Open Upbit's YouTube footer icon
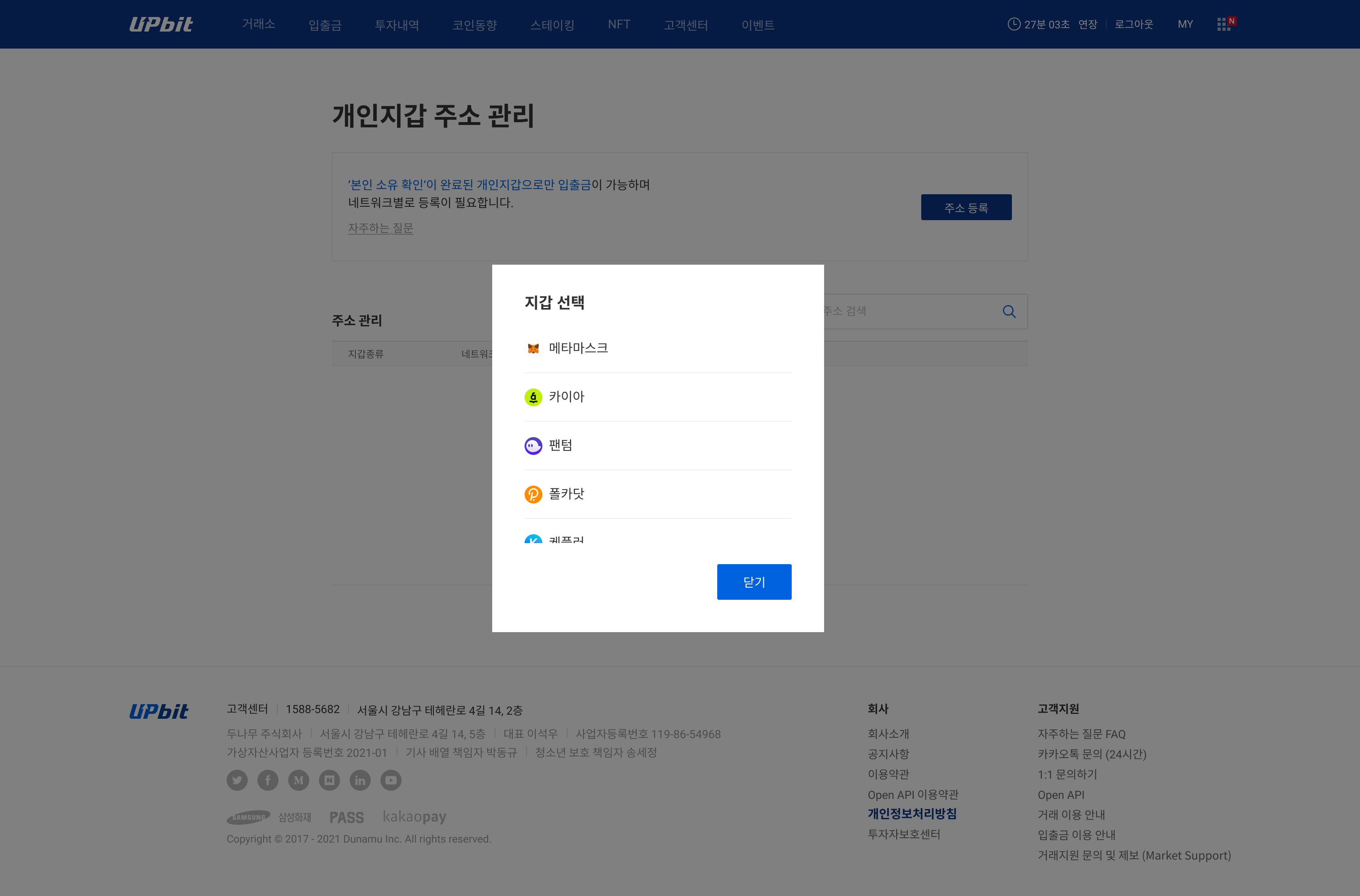This screenshot has height=896, width=1360. (x=391, y=780)
